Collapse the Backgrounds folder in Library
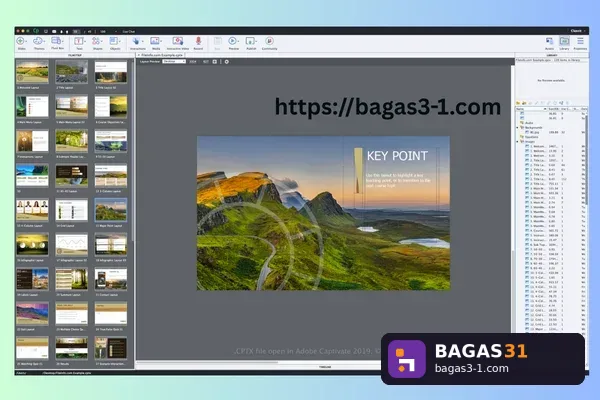600x400 pixels. coord(518,127)
